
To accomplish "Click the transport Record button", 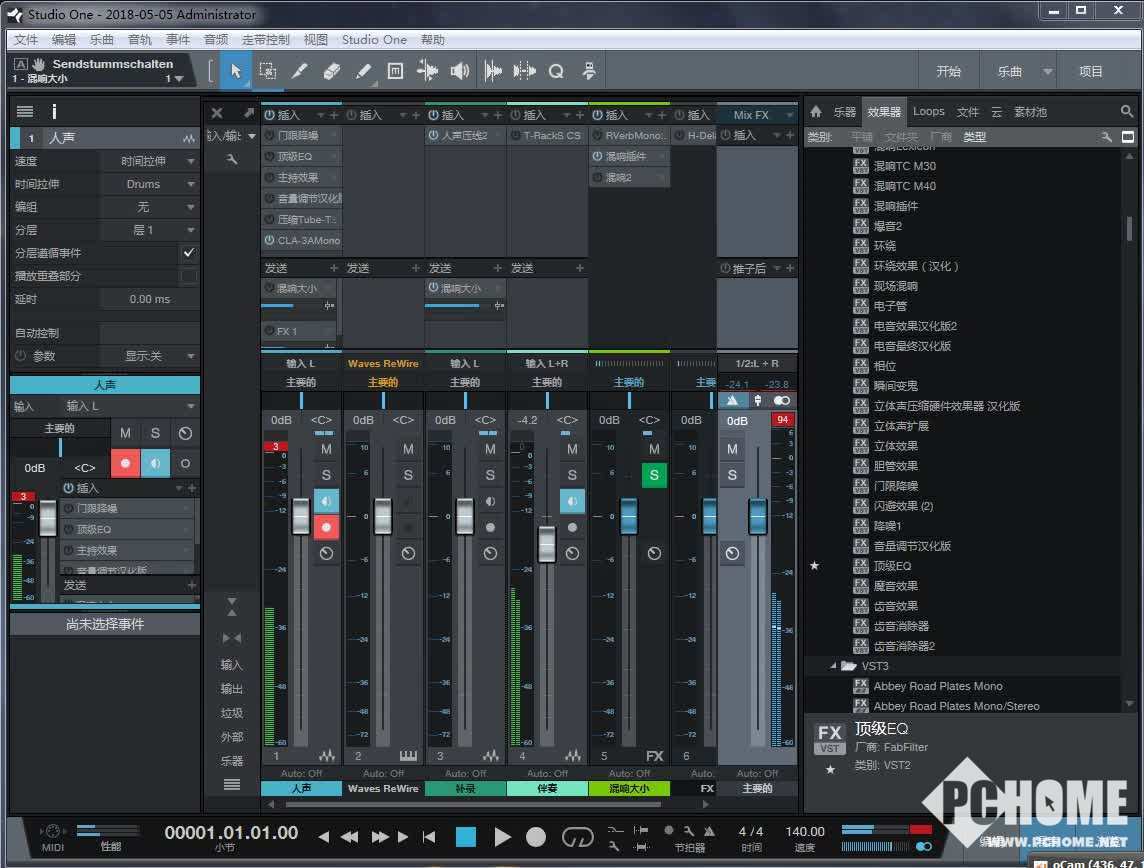I will [x=536, y=837].
